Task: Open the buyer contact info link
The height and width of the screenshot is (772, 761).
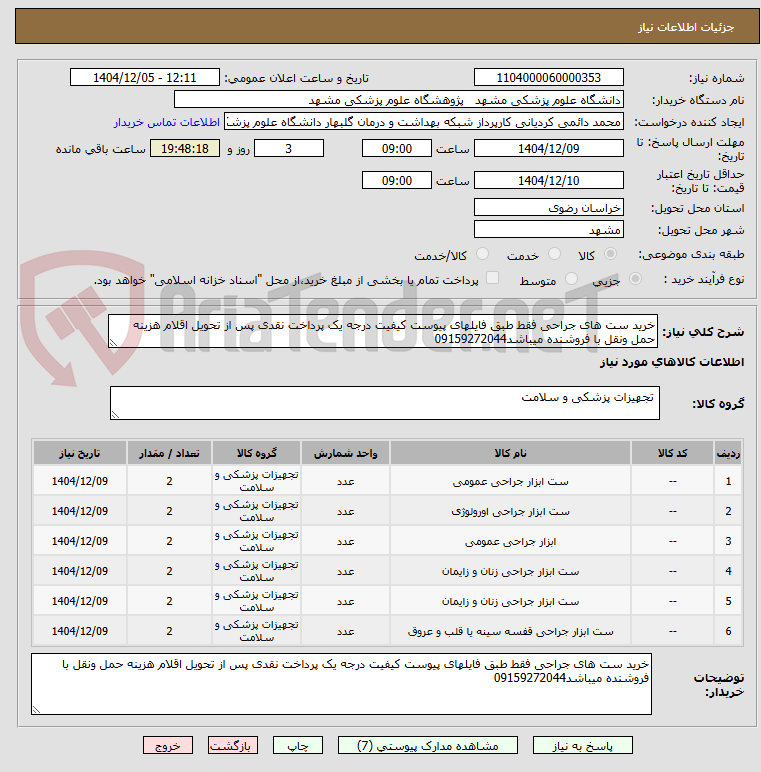Action: tap(166, 122)
